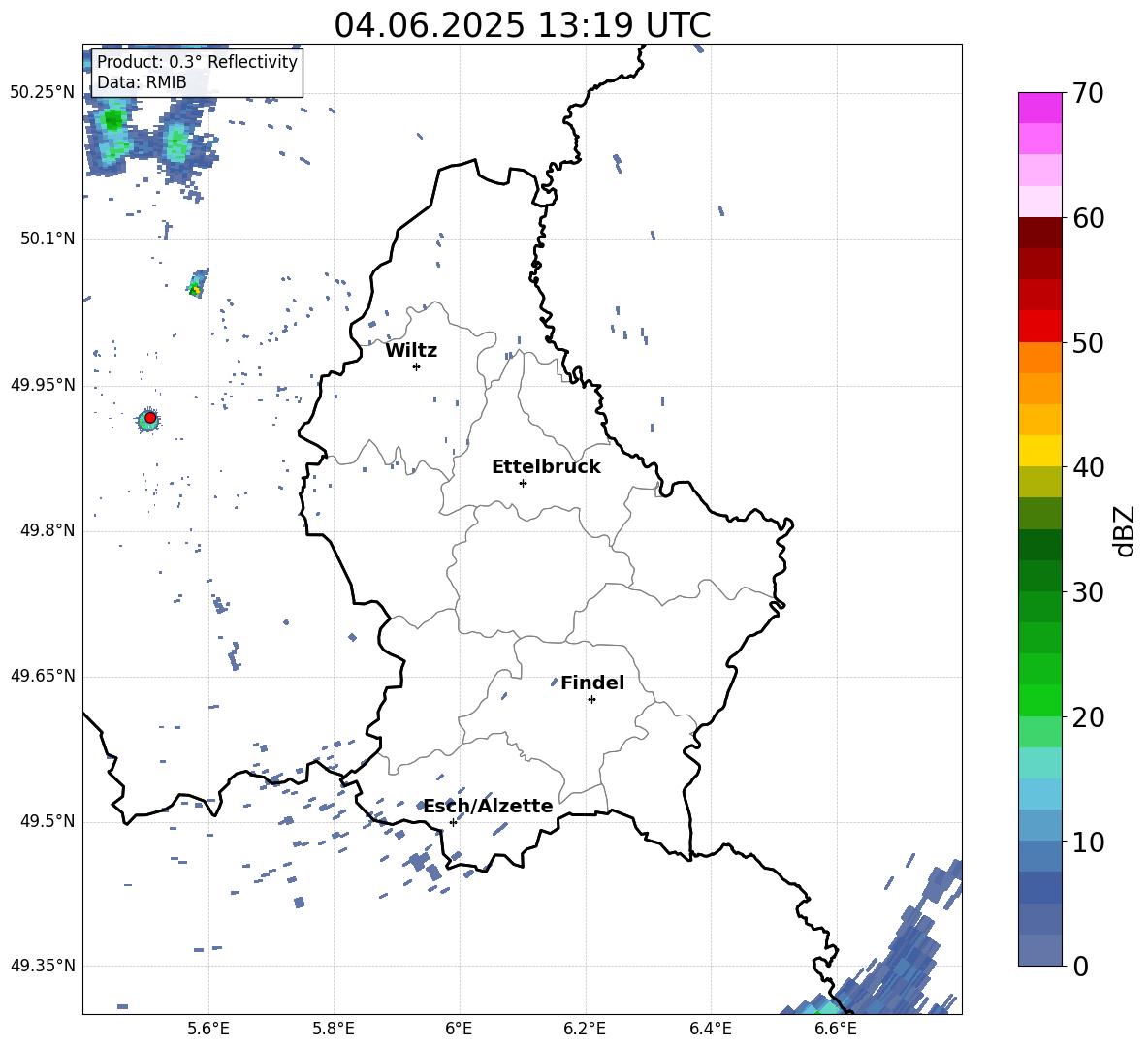Click the Wiltz cross marker
Viewport: 1148px width, 1048px height.
coord(417,366)
